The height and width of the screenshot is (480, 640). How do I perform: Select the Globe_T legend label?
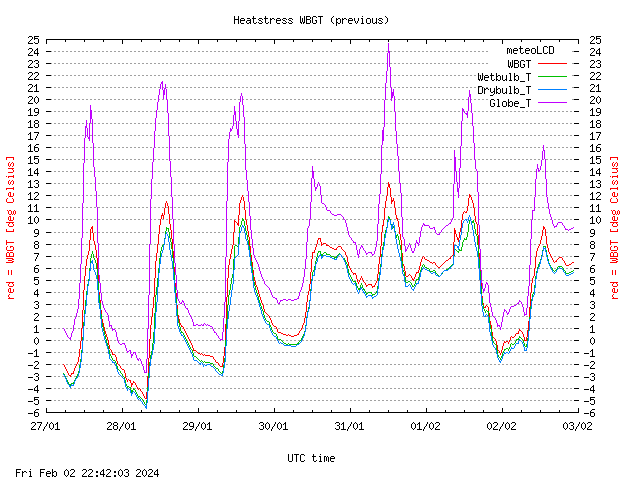[x=510, y=102]
